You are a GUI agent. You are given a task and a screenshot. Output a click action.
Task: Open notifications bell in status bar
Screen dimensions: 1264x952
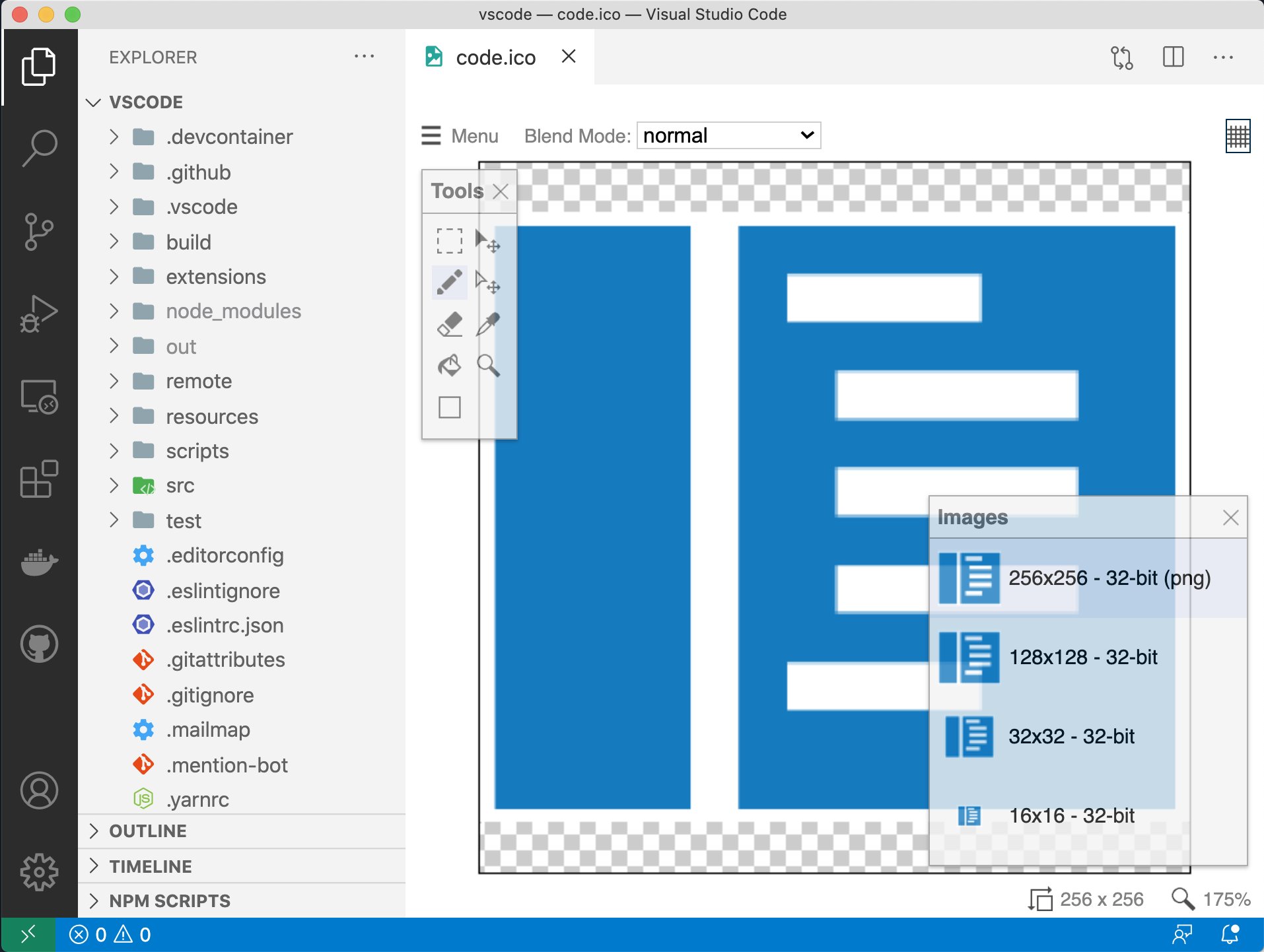click(x=1230, y=935)
